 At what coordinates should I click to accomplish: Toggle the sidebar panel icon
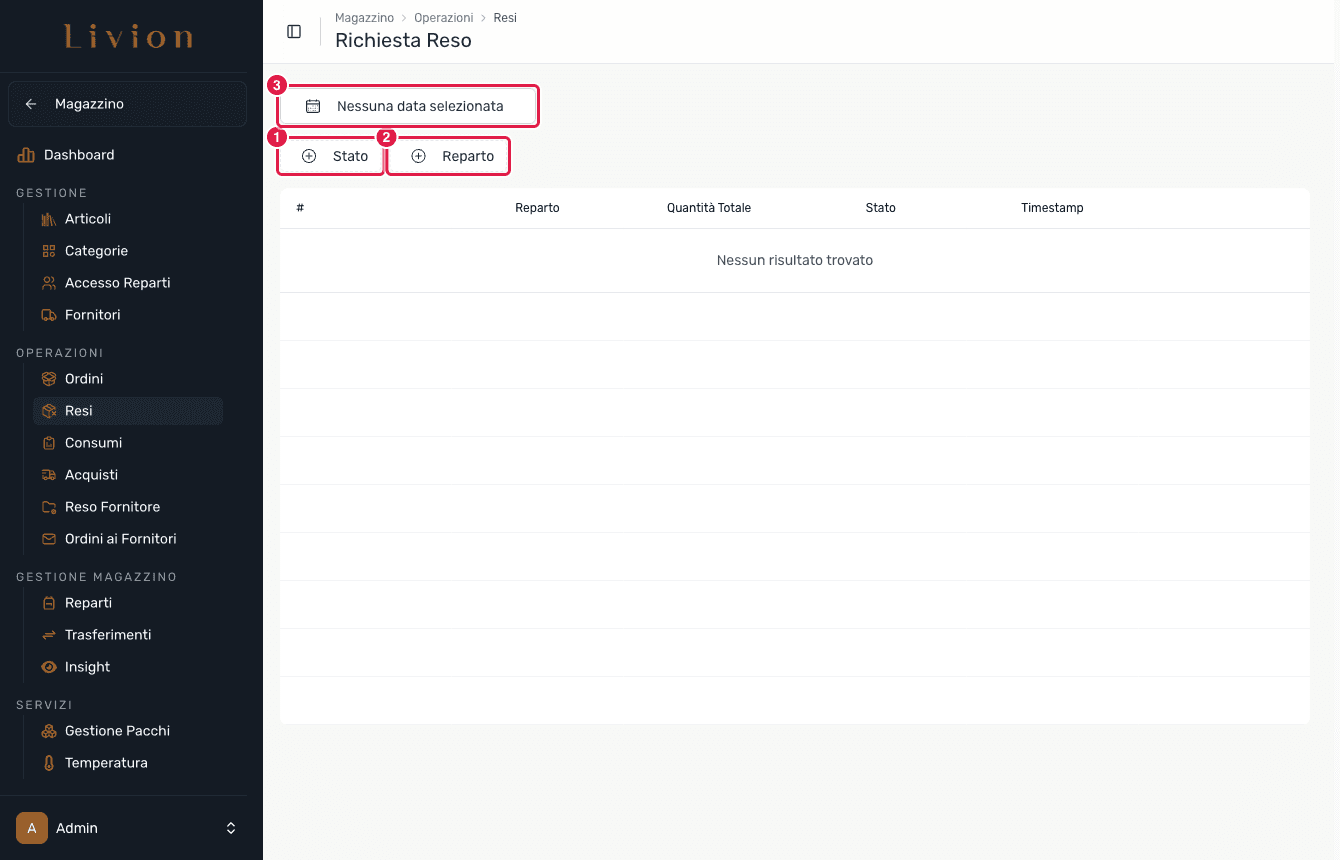pyautogui.click(x=294, y=31)
